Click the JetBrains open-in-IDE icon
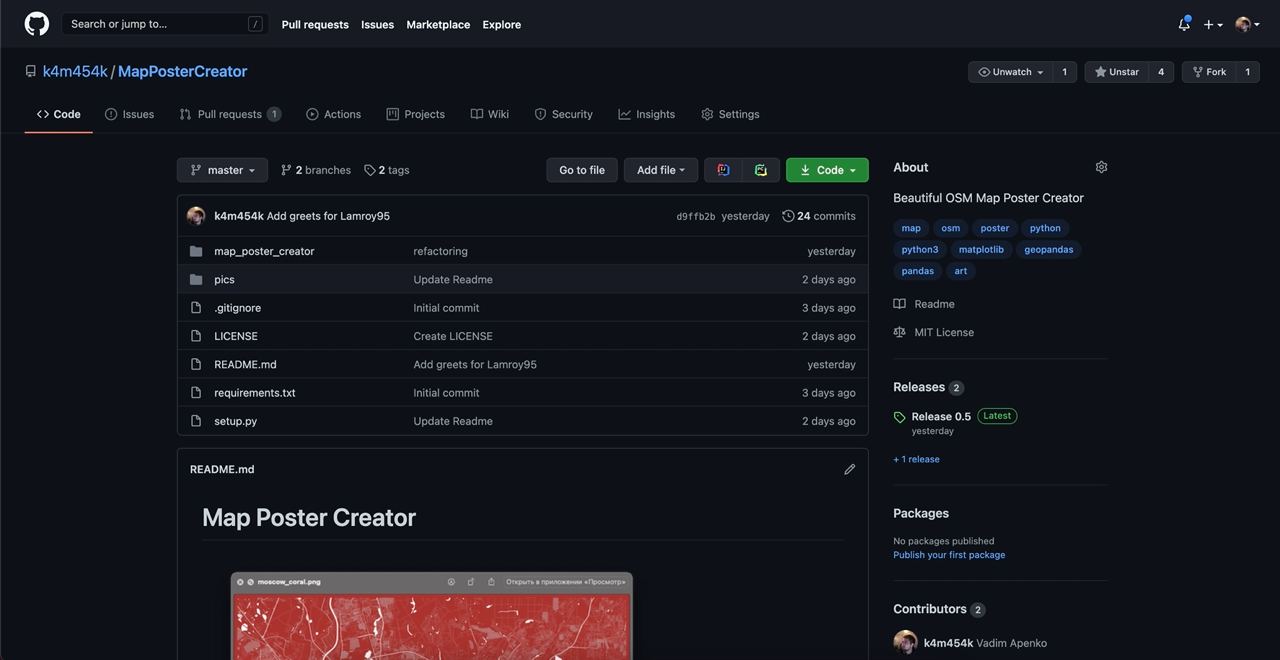 [x=723, y=170]
